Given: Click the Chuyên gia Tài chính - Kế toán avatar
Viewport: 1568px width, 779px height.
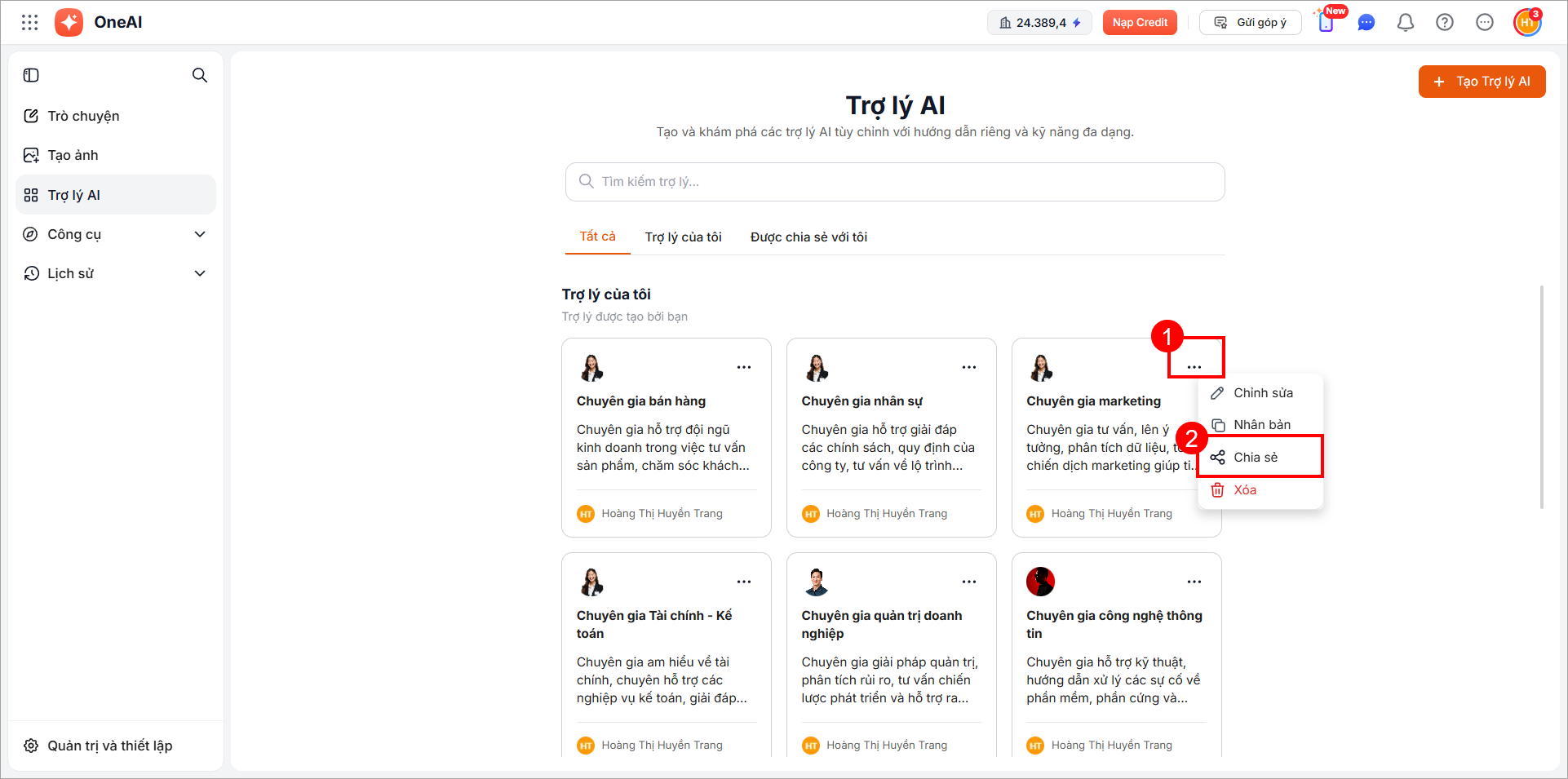Looking at the screenshot, I should click(591, 582).
